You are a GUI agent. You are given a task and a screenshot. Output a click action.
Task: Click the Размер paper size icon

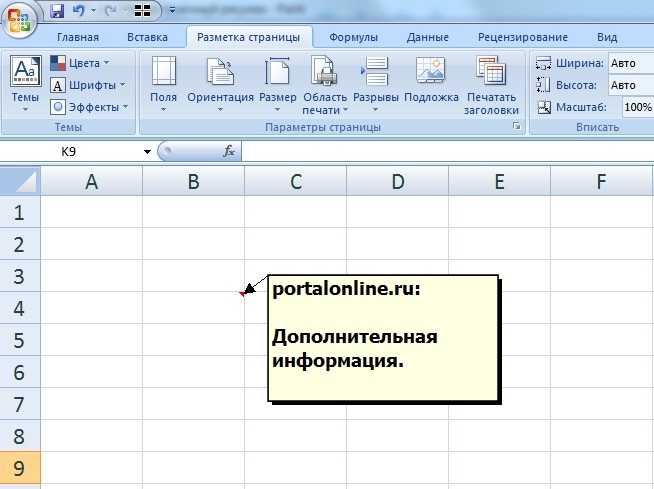click(x=277, y=71)
